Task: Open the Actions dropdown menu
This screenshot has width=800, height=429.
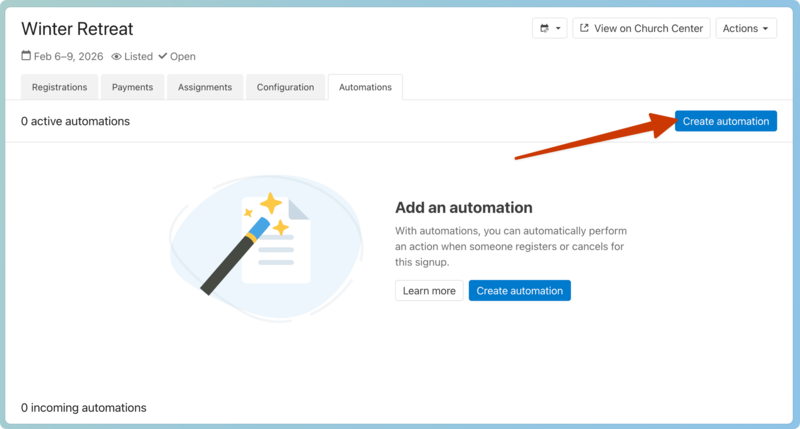Action: 746,29
